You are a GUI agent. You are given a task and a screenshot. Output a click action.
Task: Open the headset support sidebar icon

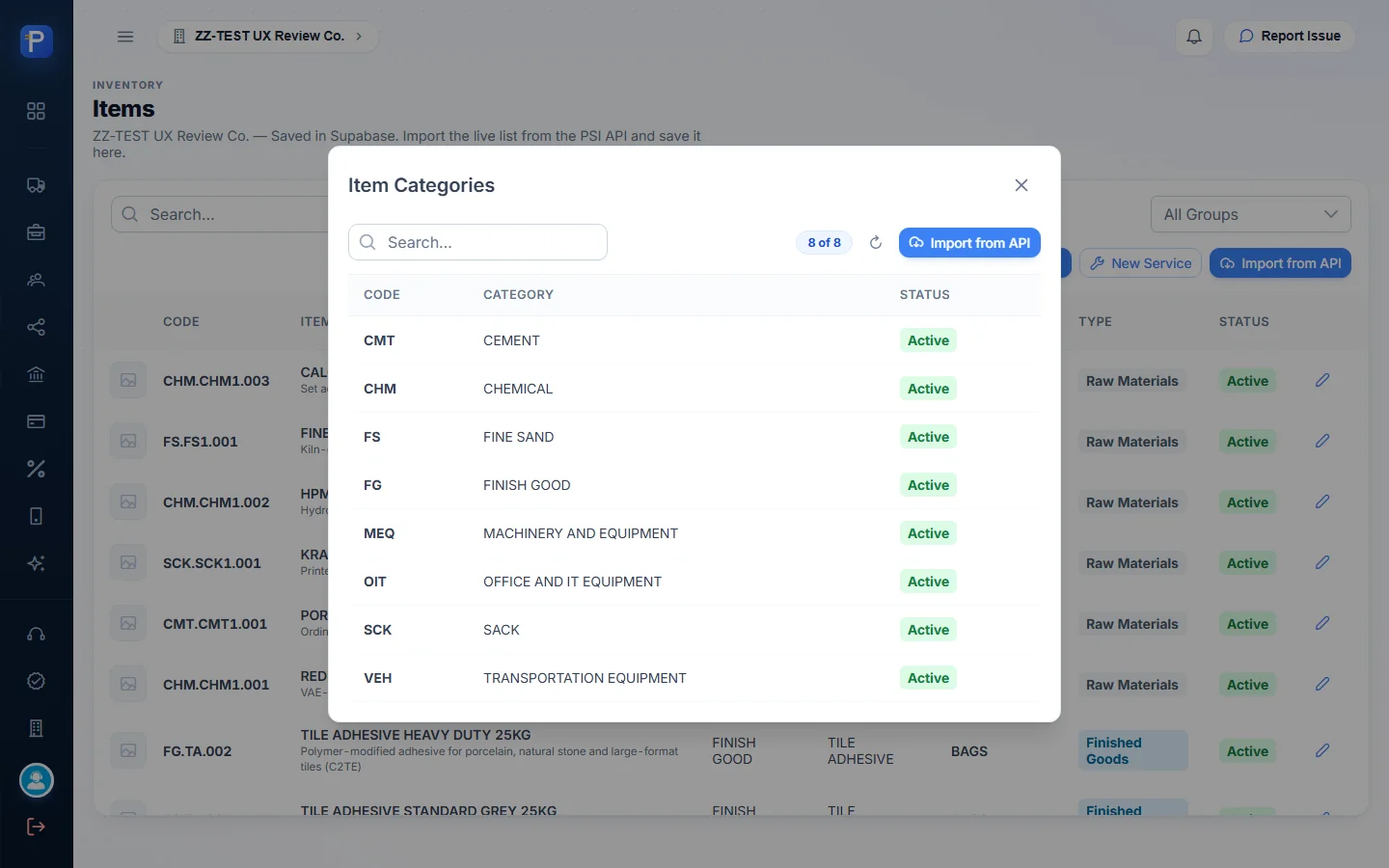(x=36, y=634)
